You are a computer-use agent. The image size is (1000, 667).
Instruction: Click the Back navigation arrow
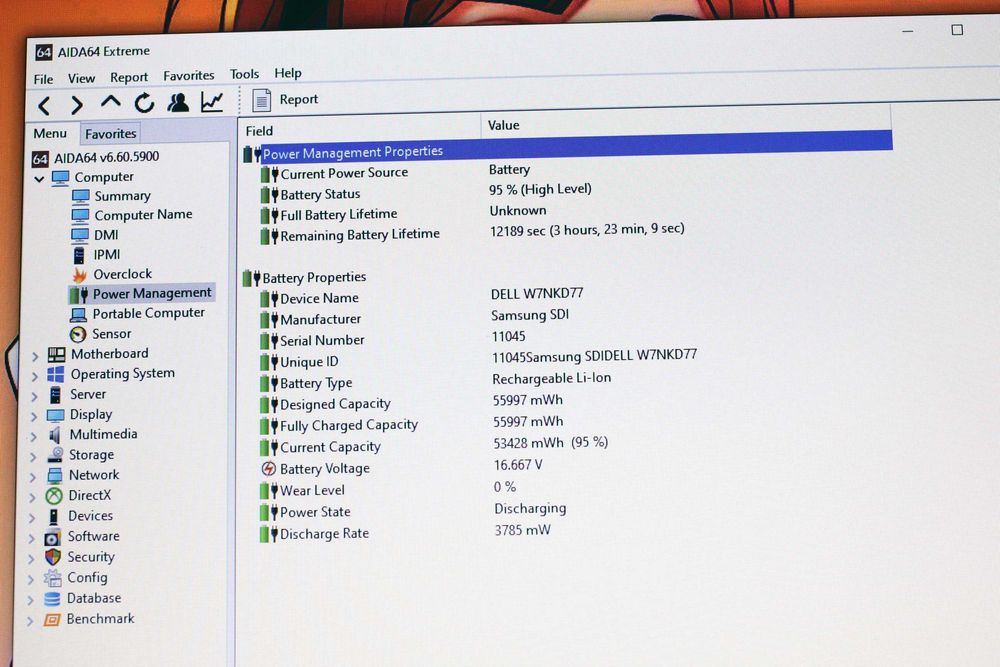coord(44,105)
